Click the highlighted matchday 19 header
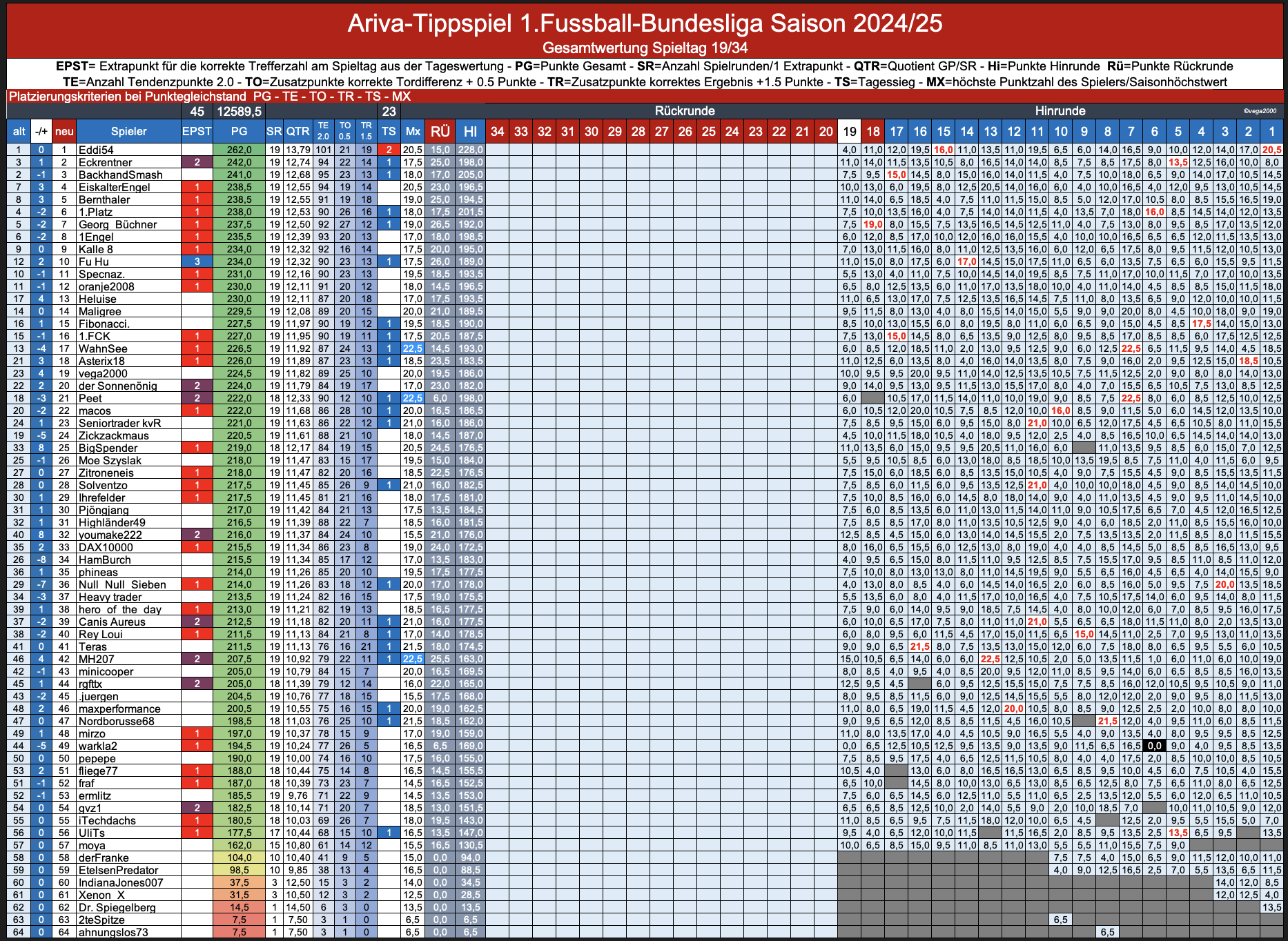This screenshot has height=941, width=1288. coord(850,131)
